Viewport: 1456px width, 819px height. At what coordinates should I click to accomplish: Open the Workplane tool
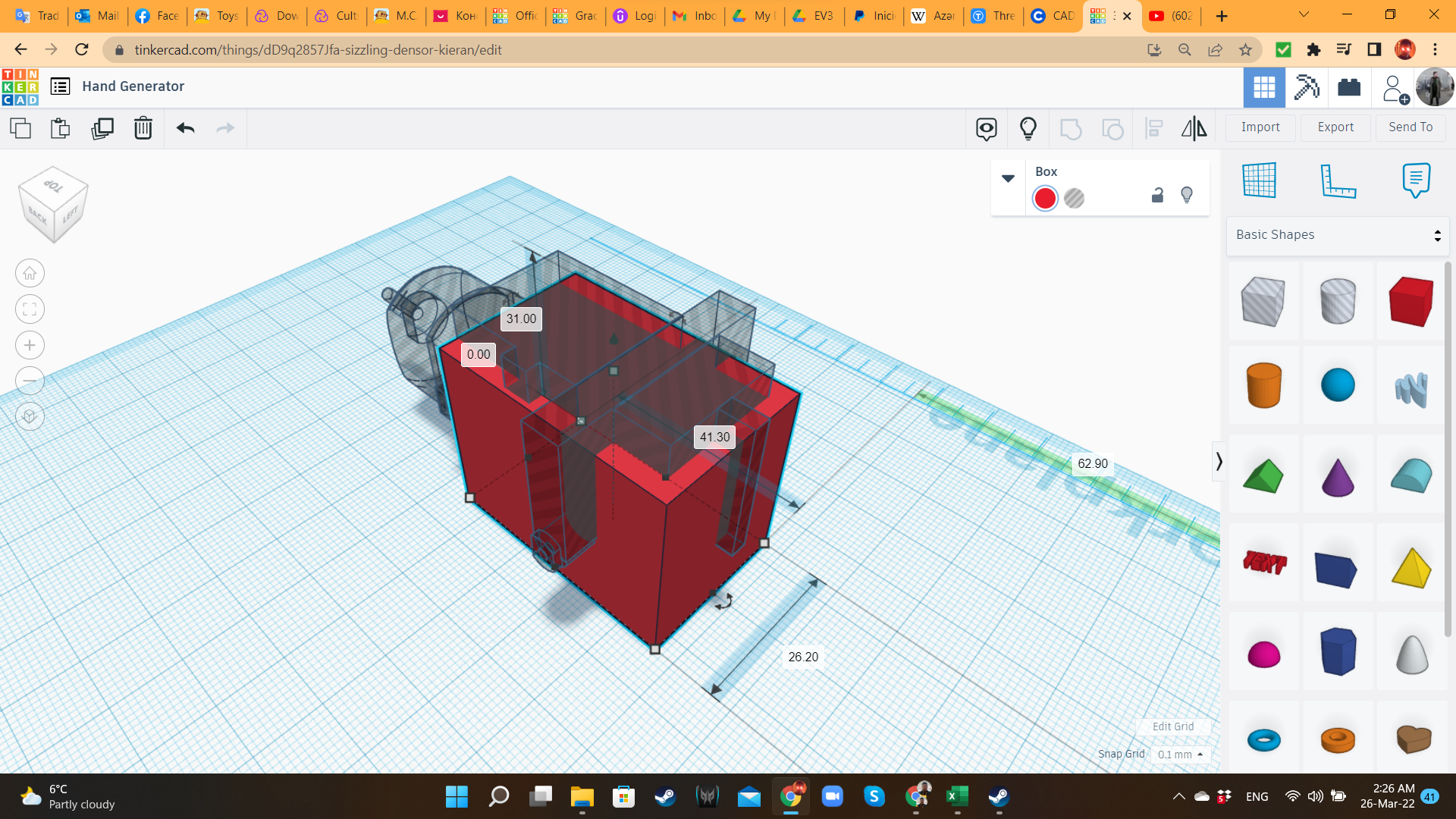1259,180
